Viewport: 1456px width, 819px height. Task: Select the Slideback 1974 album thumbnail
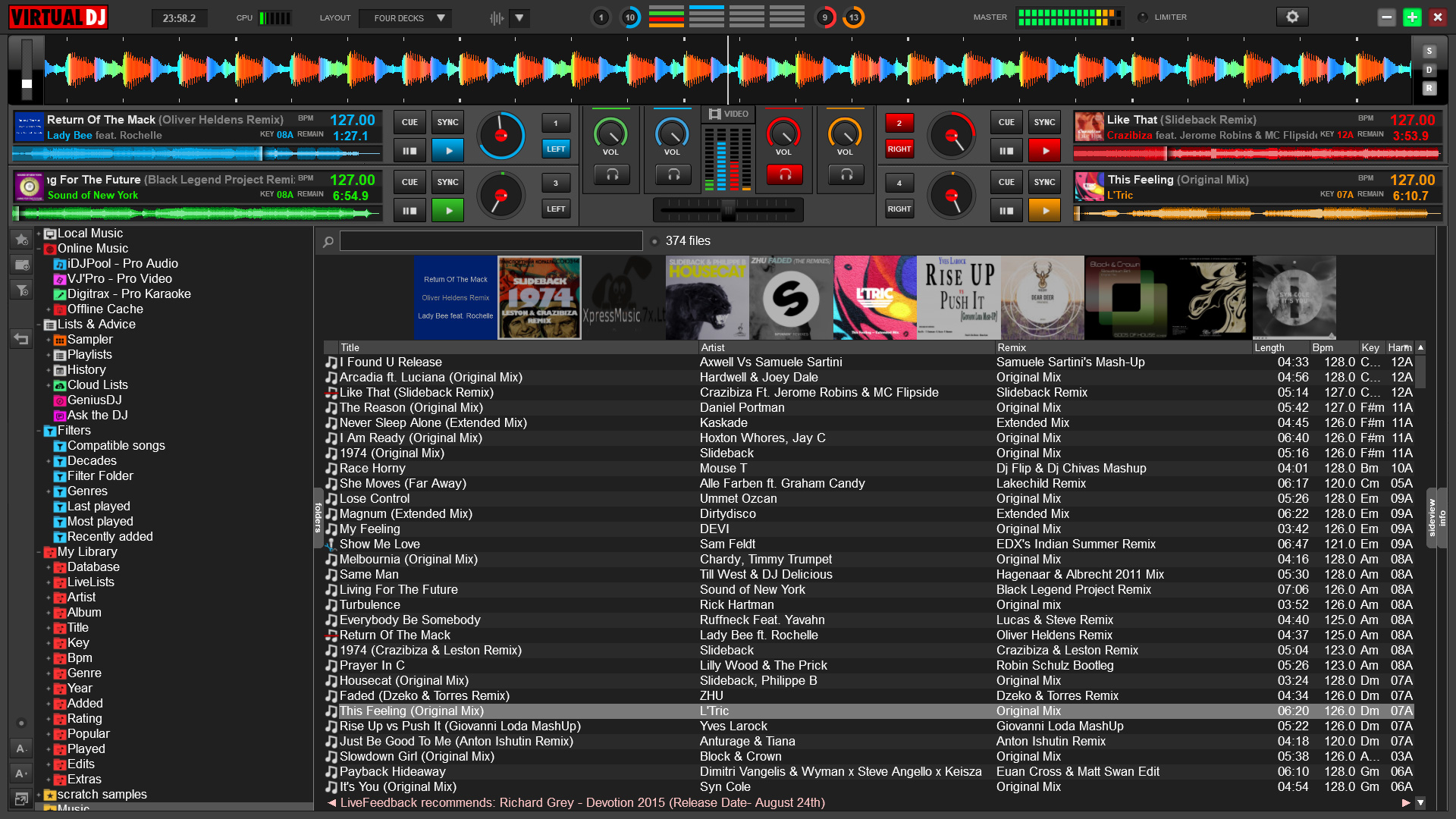point(539,297)
